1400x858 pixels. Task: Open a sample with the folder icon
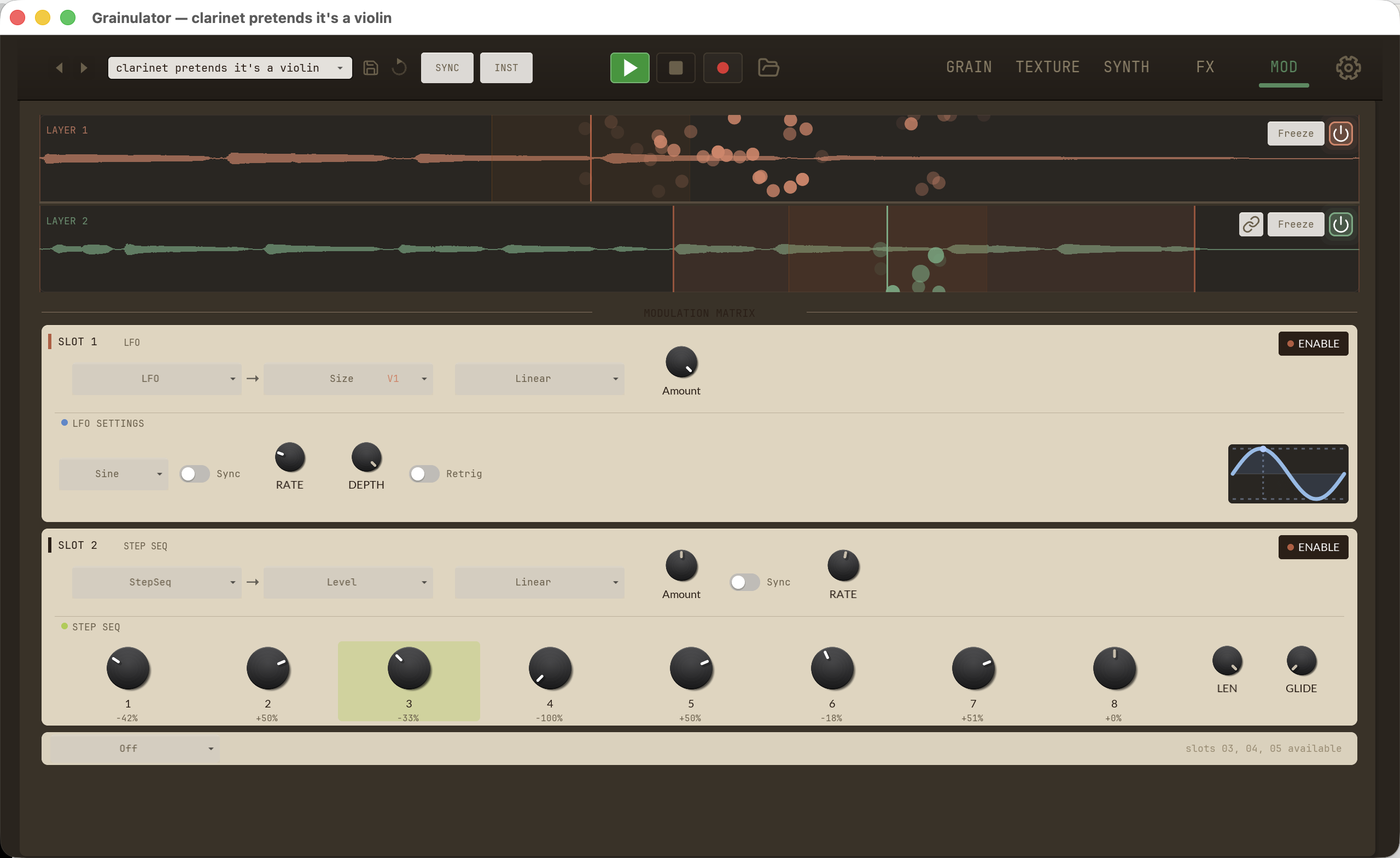point(768,68)
